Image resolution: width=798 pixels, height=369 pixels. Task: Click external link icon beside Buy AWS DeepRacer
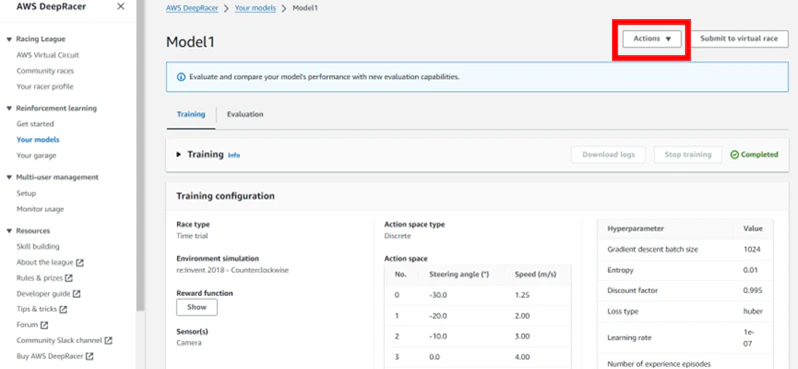(90, 356)
